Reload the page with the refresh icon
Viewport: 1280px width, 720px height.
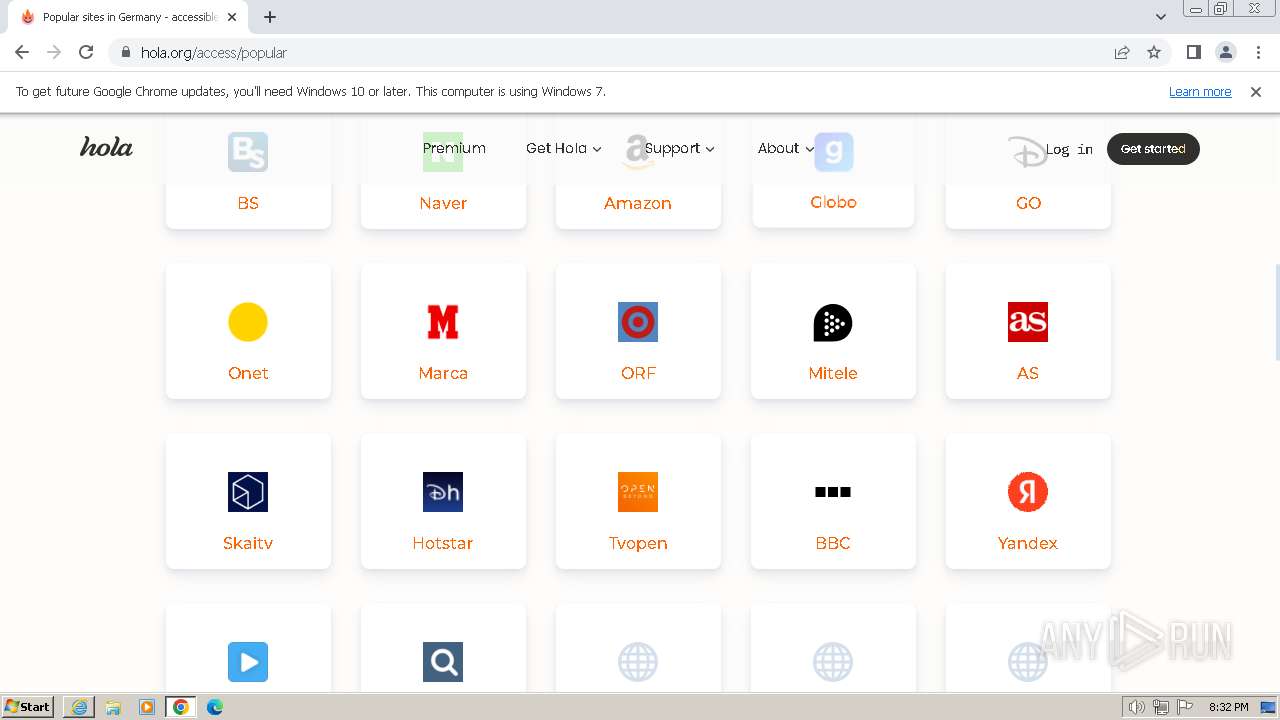click(86, 52)
